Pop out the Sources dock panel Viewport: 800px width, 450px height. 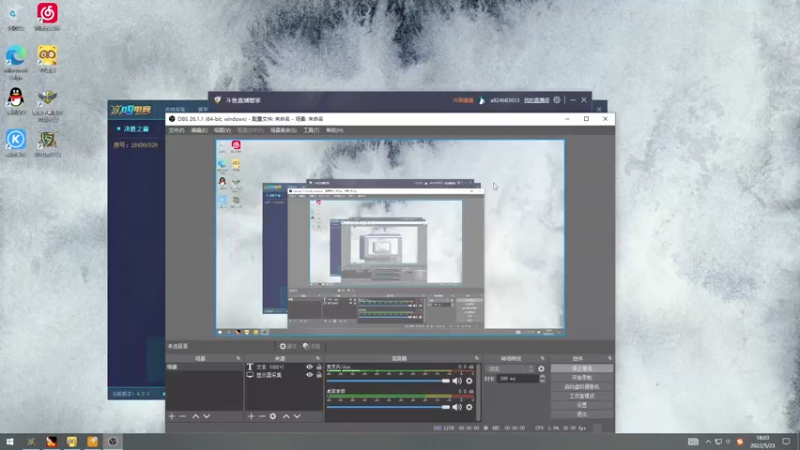[x=318, y=358]
